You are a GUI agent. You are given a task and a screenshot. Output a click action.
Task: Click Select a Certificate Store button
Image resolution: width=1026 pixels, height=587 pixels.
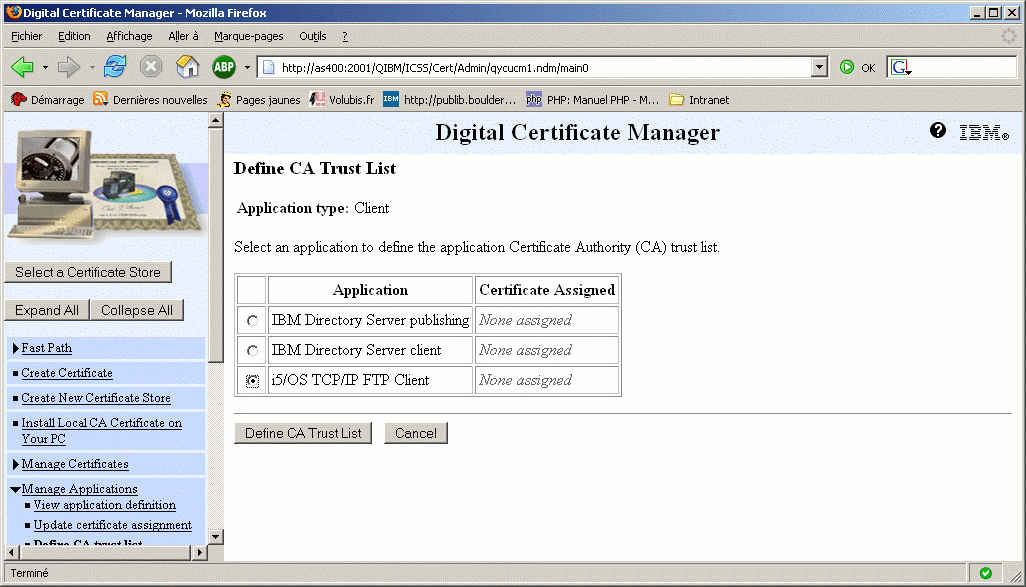click(x=88, y=272)
